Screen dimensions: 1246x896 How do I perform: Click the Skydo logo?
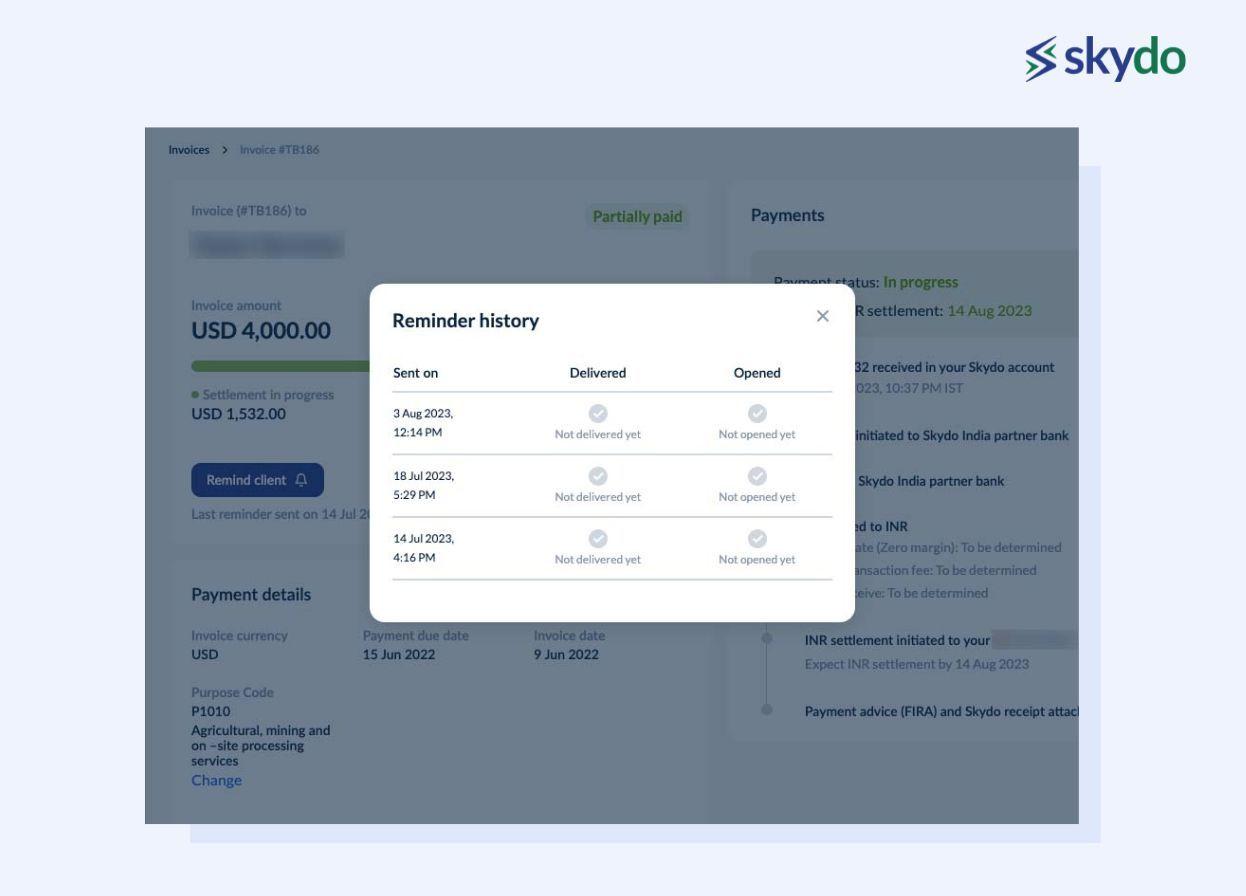point(1105,59)
